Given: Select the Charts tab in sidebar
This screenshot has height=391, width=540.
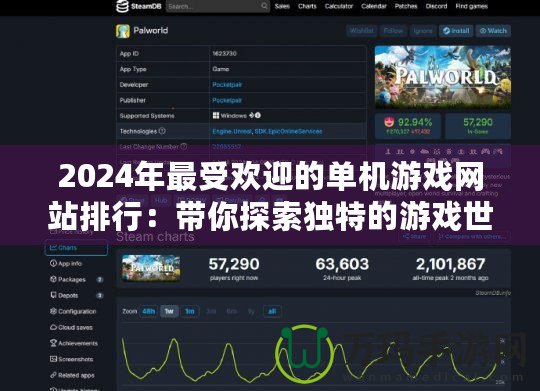Looking at the screenshot, I should pos(76,248).
